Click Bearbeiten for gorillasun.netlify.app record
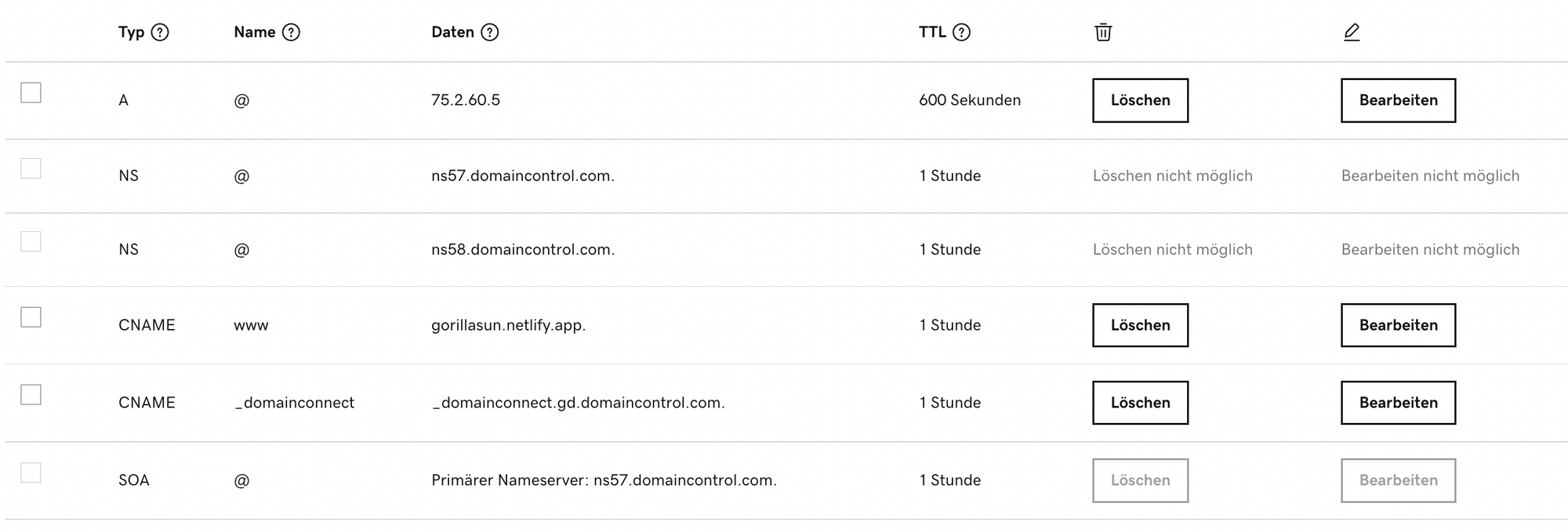1568x532 pixels. click(1399, 325)
